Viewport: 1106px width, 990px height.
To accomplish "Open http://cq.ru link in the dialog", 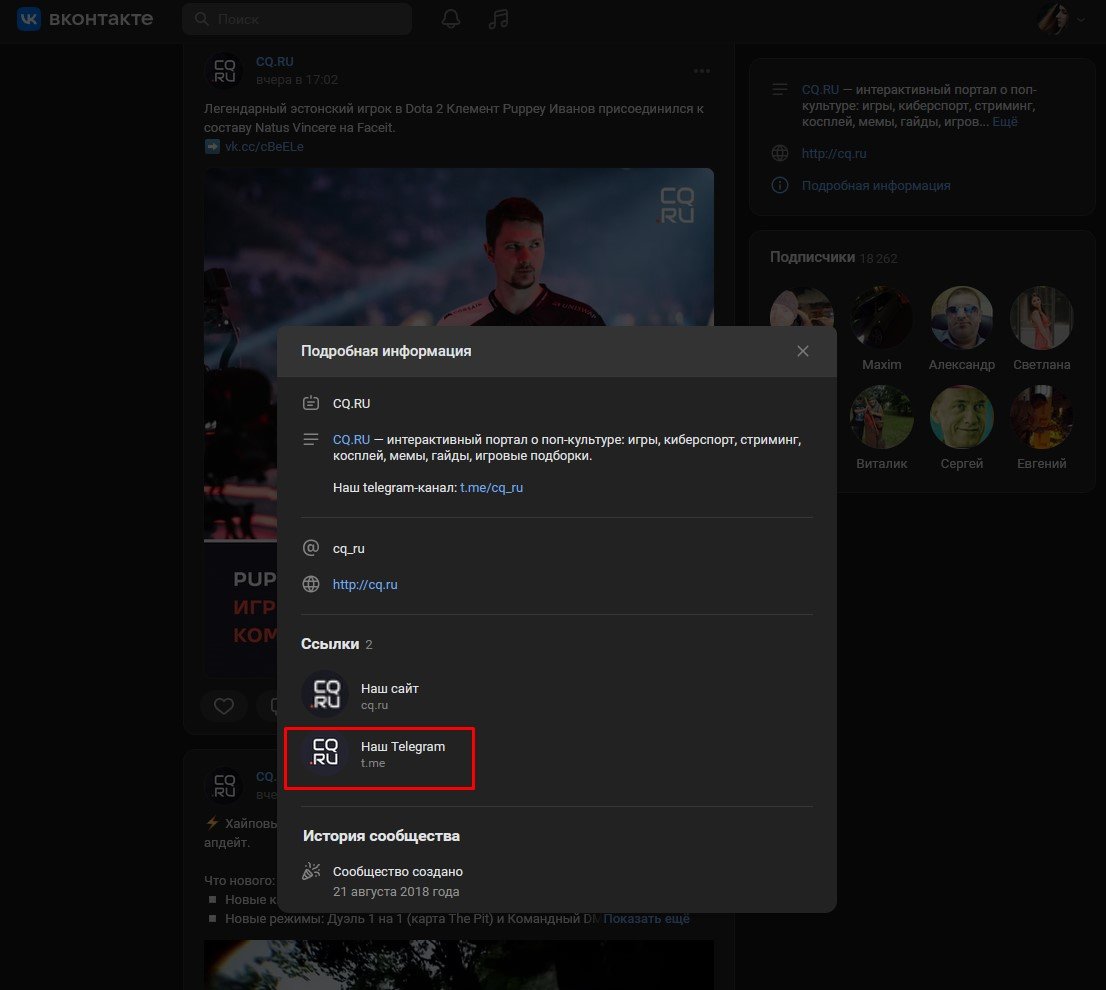I will pyautogui.click(x=365, y=585).
